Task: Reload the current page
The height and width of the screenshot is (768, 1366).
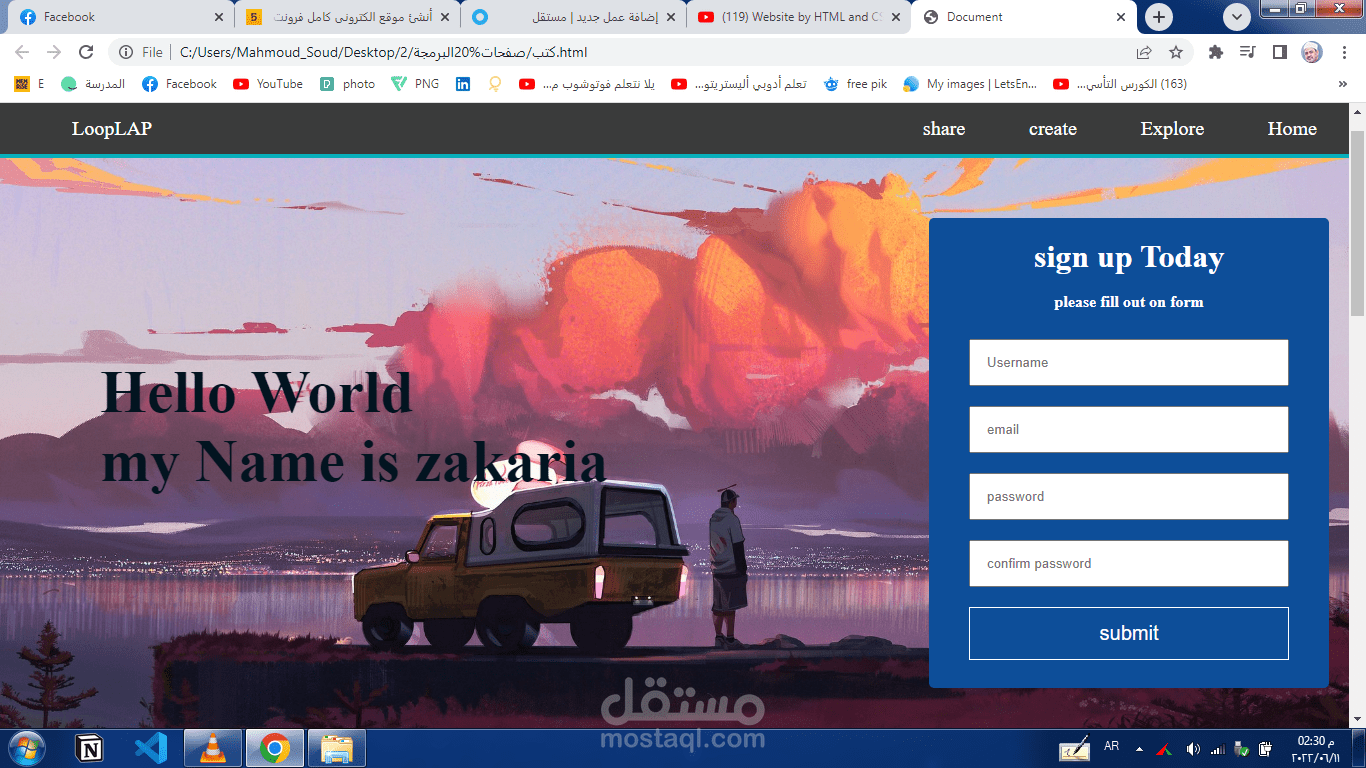Action: (x=86, y=52)
